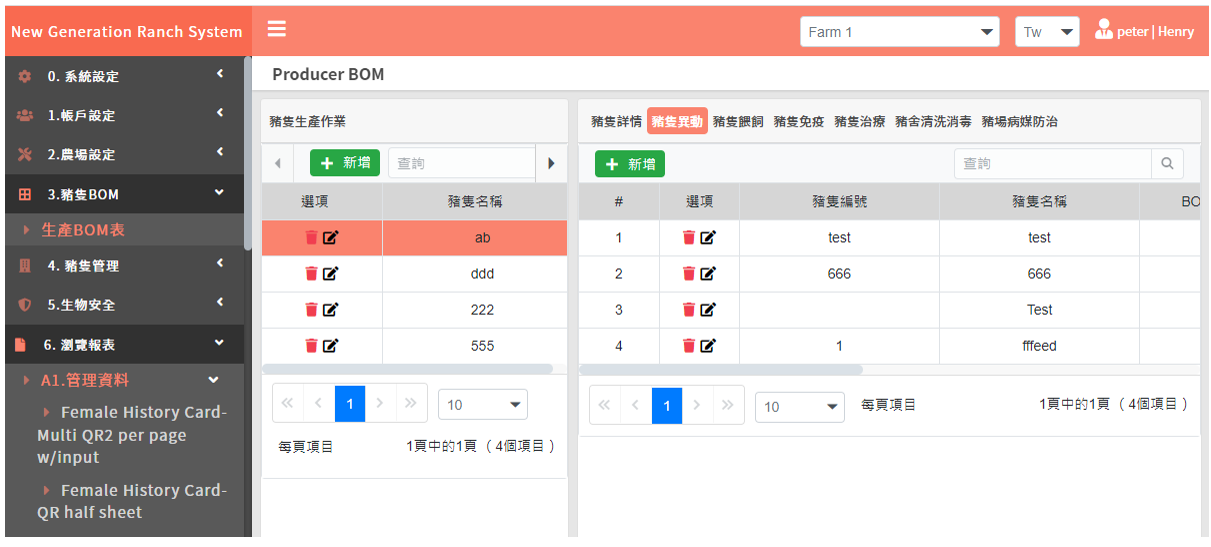Click the hamburger menu icon in header

[277, 30]
